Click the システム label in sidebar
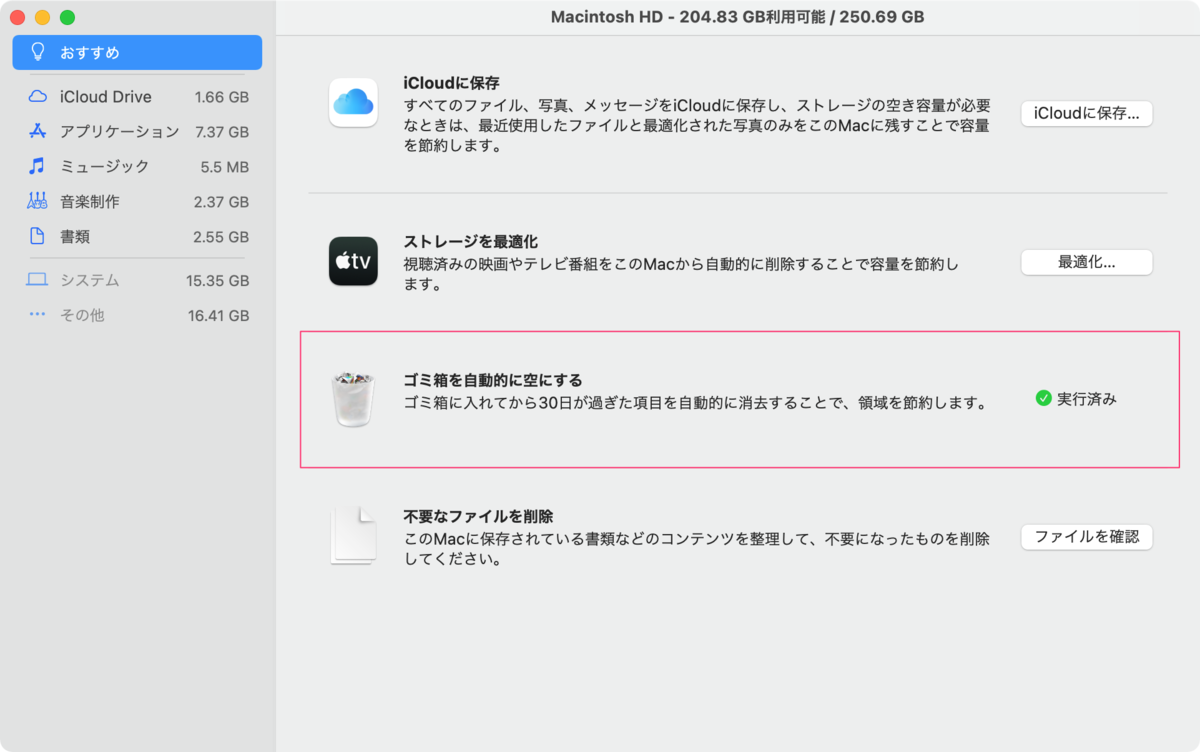 [89, 280]
